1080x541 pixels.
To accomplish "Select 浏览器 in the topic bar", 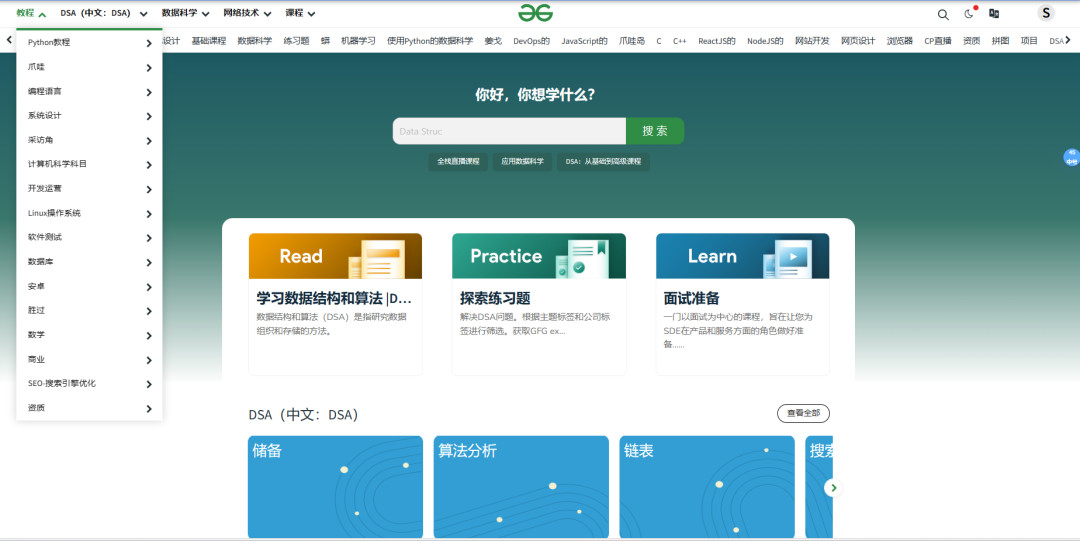I will [900, 41].
